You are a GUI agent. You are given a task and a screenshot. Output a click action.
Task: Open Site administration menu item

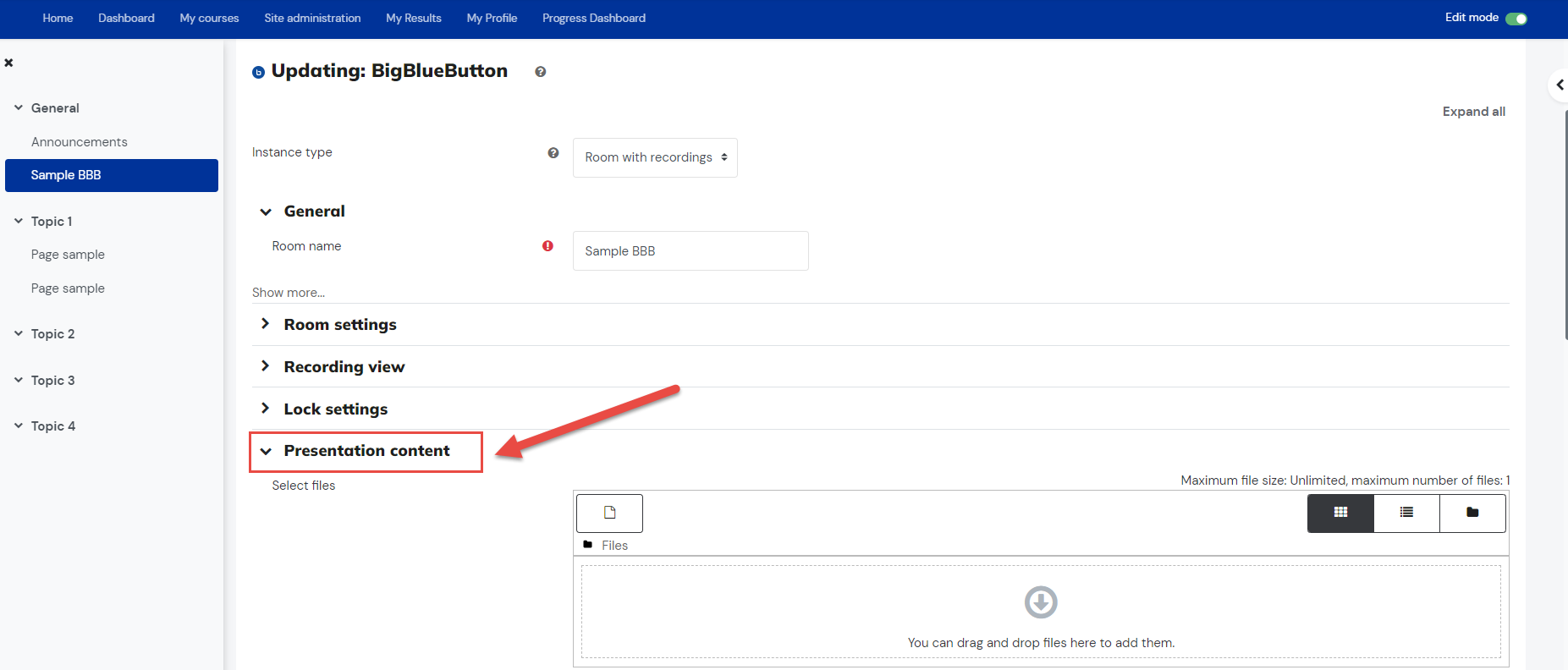[x=312, y=18]
